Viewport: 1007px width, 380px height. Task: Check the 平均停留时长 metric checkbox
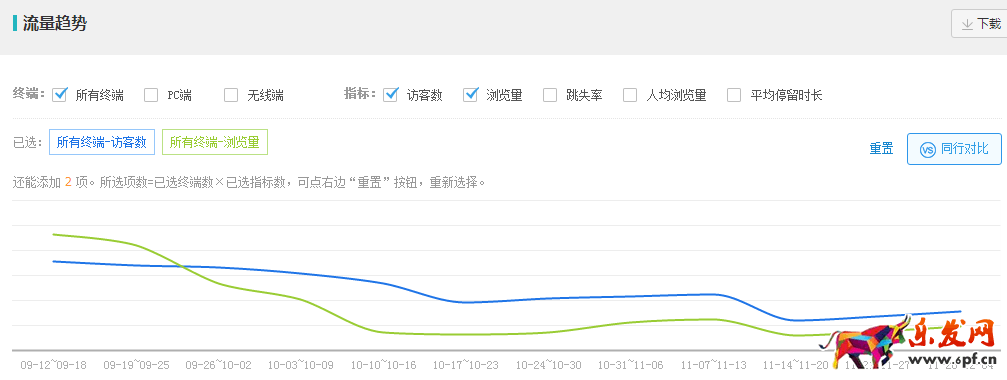[734, 95]
